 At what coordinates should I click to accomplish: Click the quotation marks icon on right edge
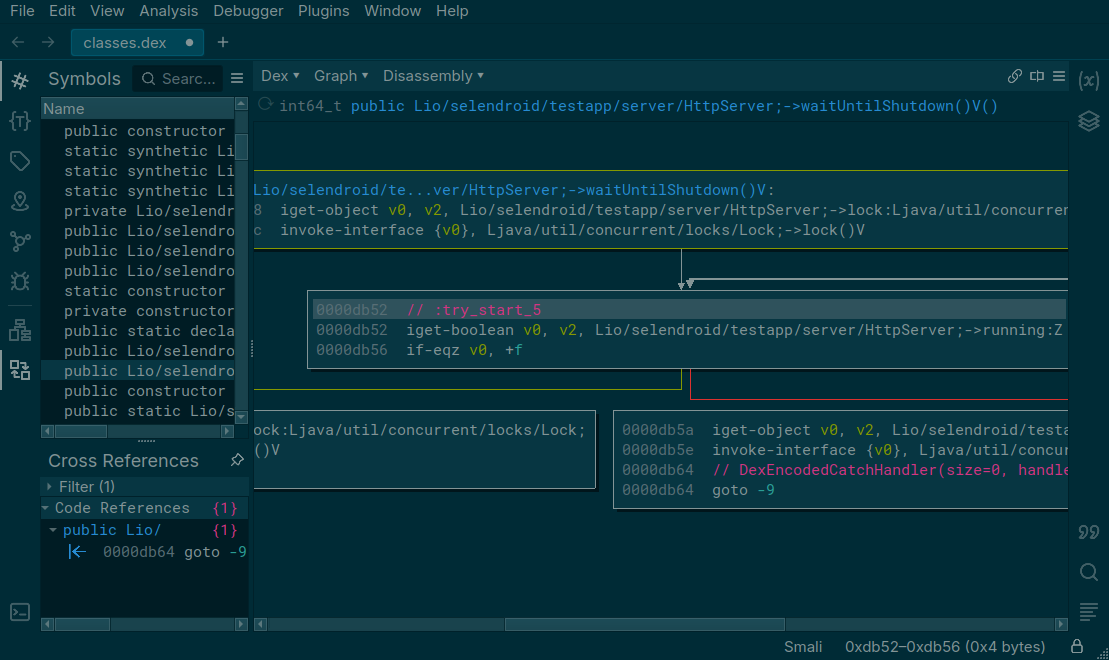coord(1089,532)
